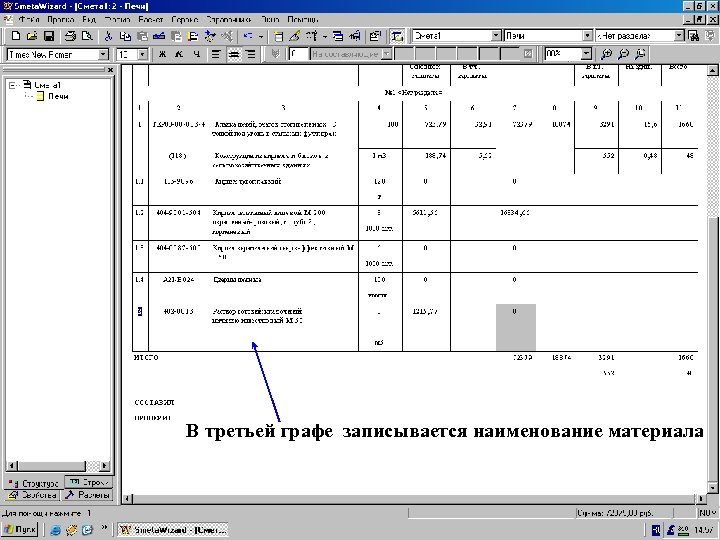Toggle underline Ч formatting
The width and height of the screenshot is (720, 540).
tap(196, 54)
